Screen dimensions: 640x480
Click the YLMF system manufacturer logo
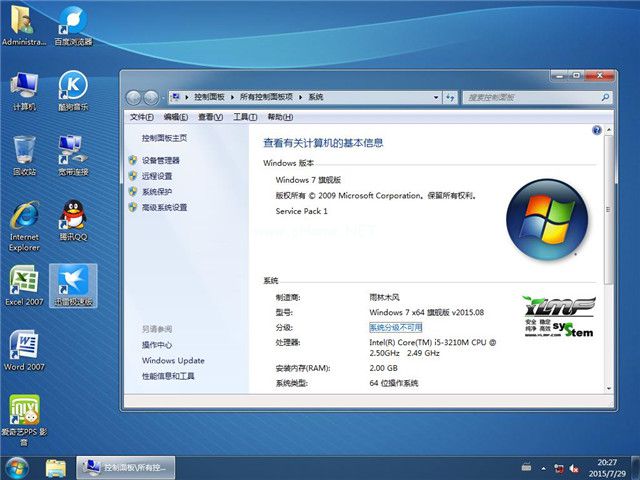point(559,317)
